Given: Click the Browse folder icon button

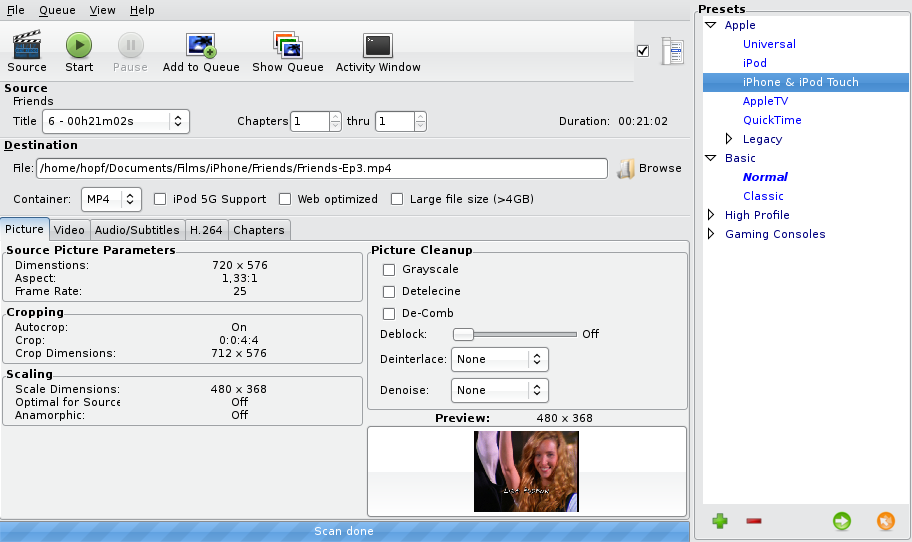Looking at the screenshot, I should point(626,169).
